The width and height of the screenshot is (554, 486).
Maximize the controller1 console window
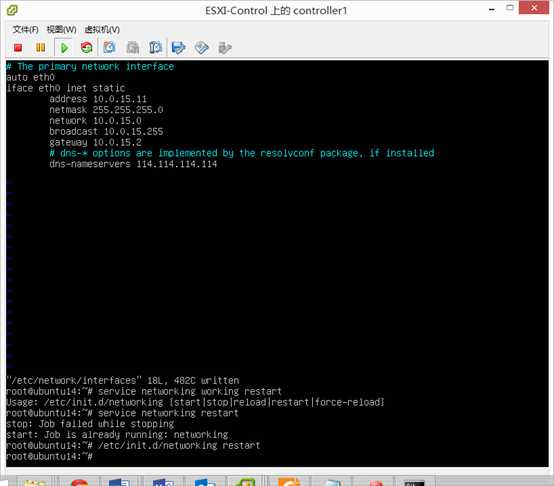tap(509, 8)
